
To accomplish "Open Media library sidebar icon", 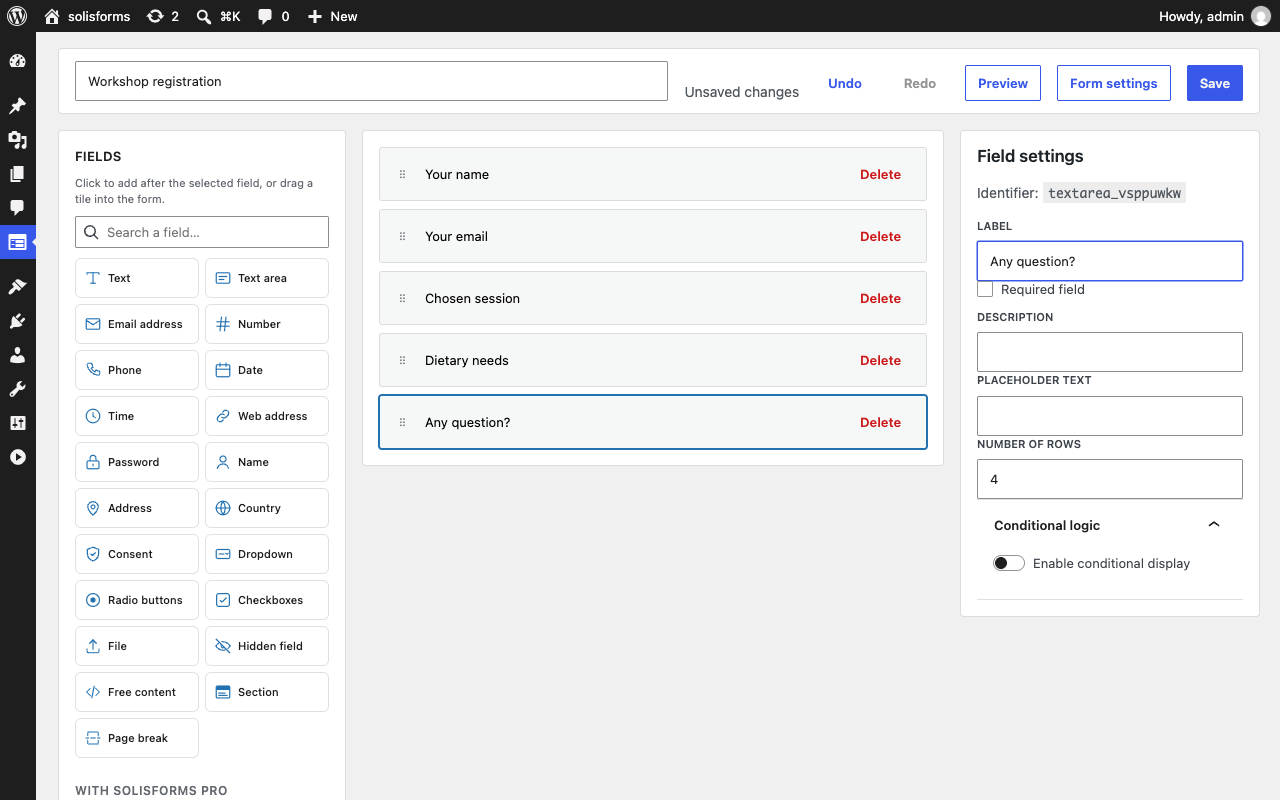I will tap(17, 140).
